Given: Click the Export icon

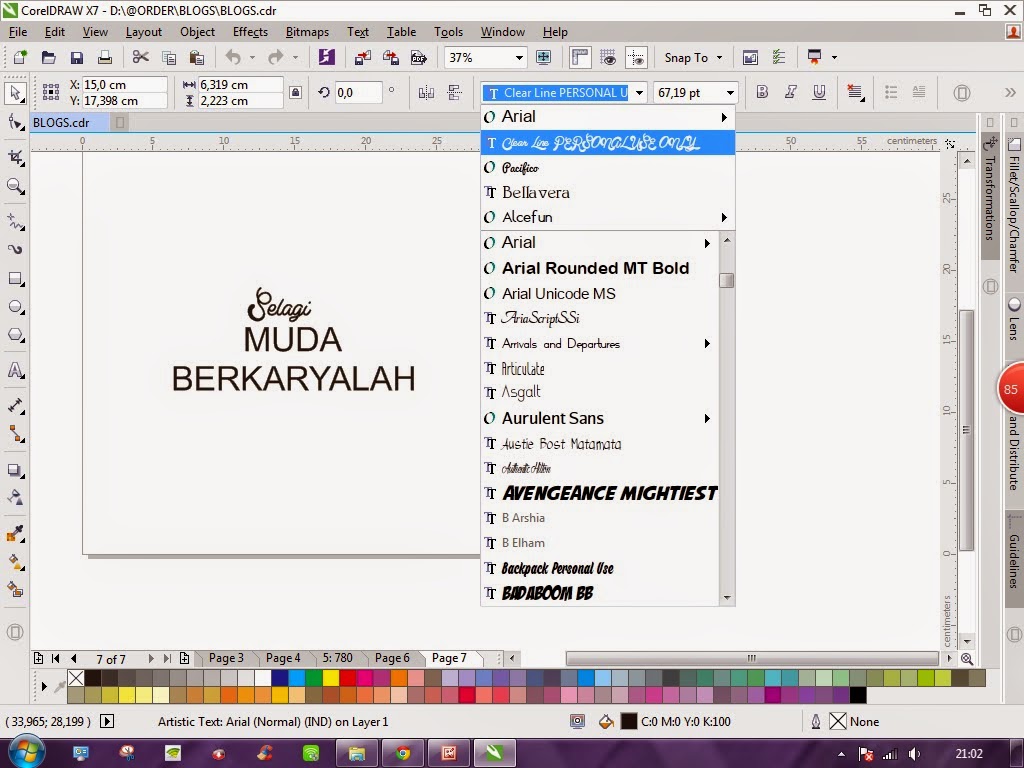Looking at the screenshot, I should pyautogui.click(x=391, y=57).
